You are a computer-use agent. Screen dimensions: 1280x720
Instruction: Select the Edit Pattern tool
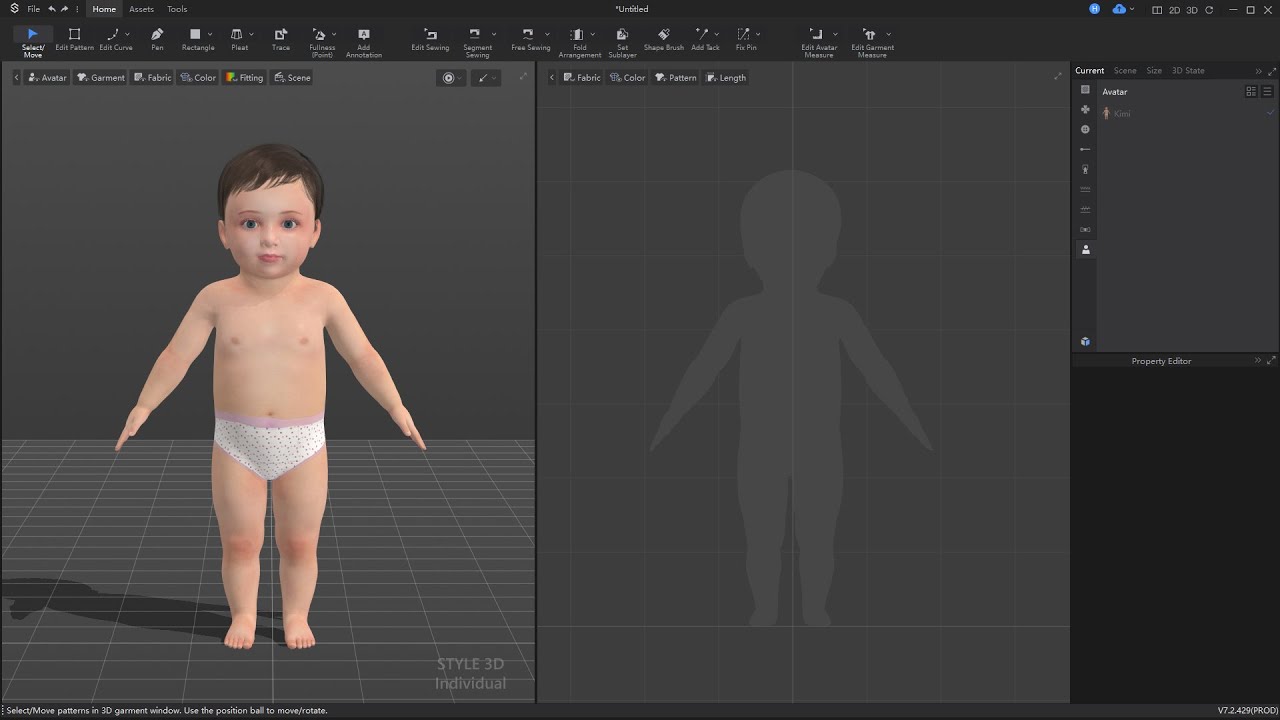74,40
